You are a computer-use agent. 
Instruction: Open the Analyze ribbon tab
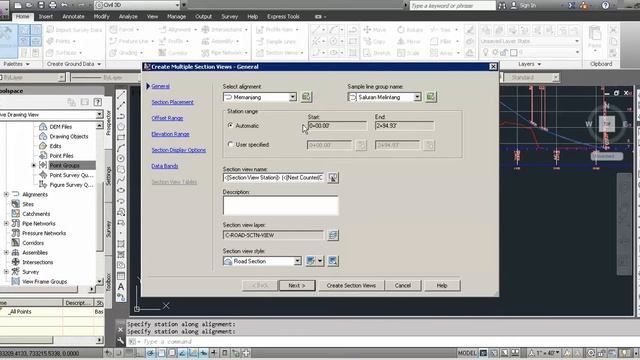click(128, 16)
